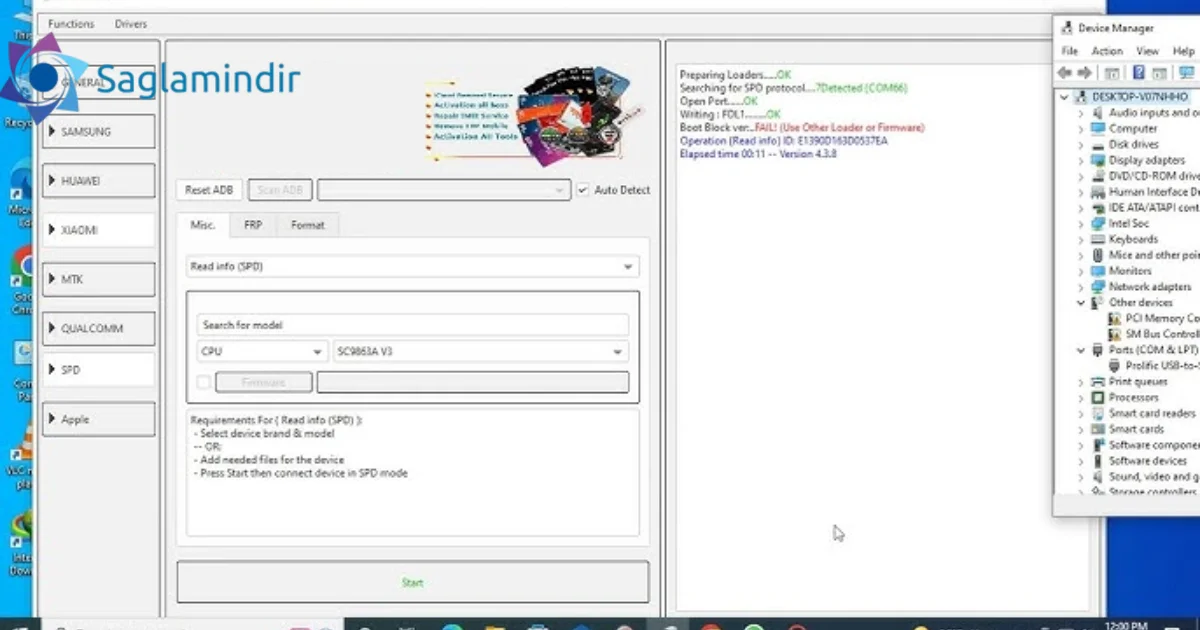Open the Functions menu
1200x630 pixels.
(71, 24)
